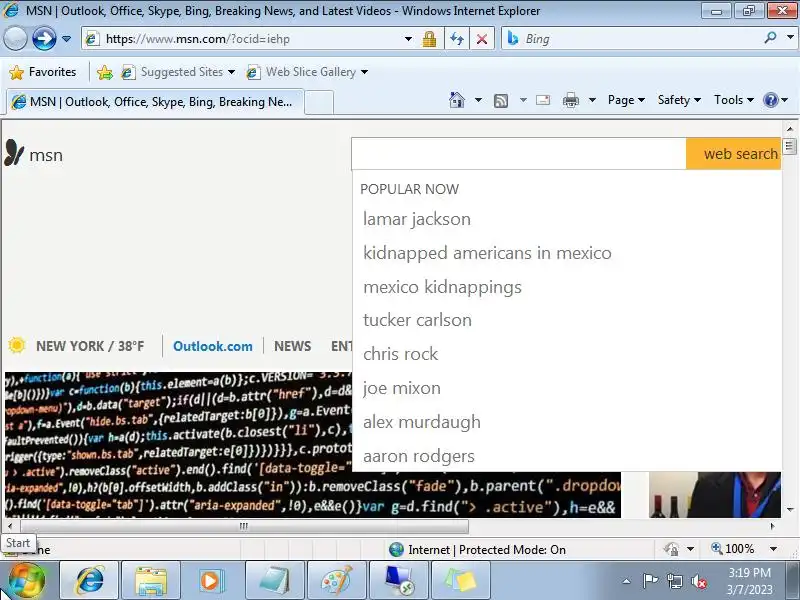
Task: Open the Favorites button
Action: 43,72
